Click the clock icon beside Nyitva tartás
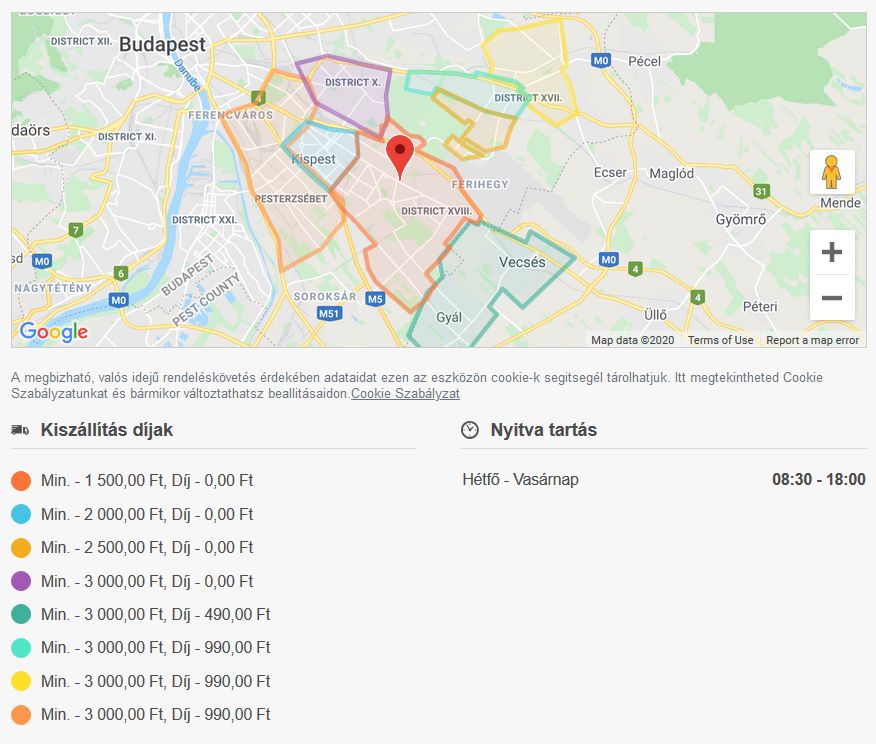This screenshot has width=876, height=744. pyautogui.click(x=470, y=430)
